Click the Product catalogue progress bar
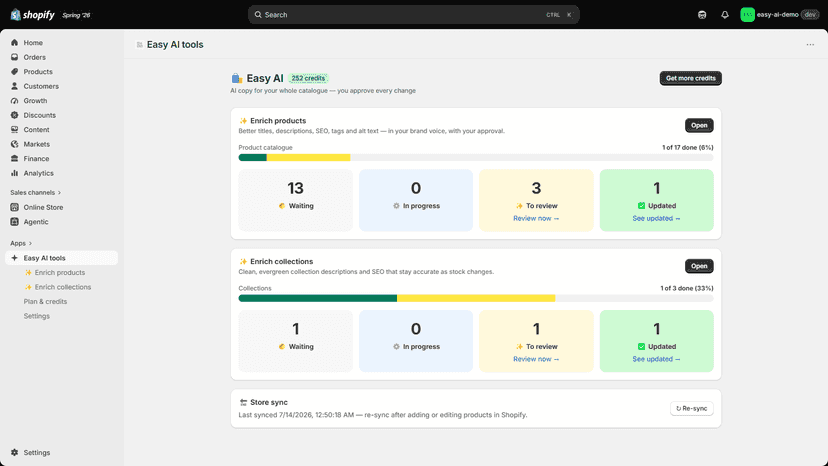This screenshot has width=828, height=466. (476, 157)
